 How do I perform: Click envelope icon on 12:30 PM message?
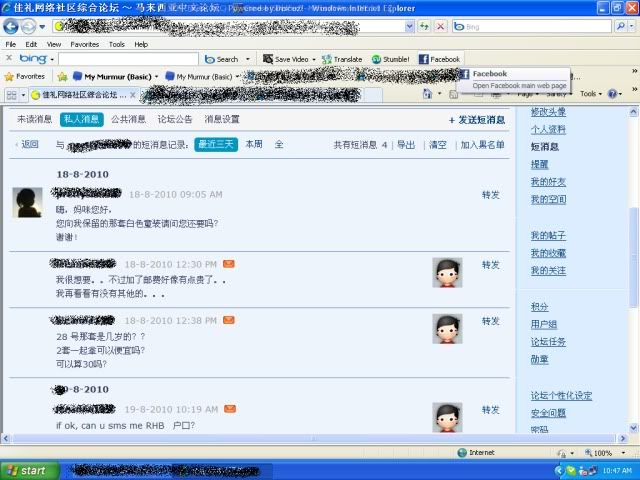tap(229, 264)
